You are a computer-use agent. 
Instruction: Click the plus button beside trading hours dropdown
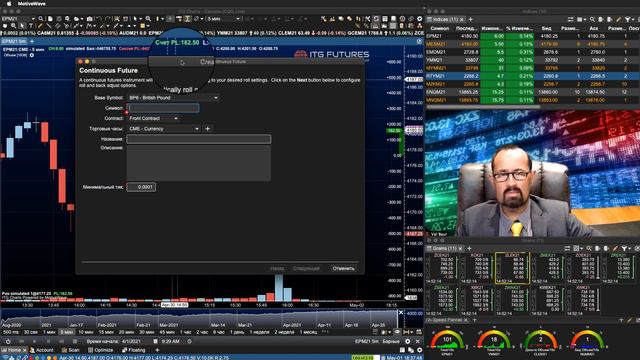(x=208, y=129)
